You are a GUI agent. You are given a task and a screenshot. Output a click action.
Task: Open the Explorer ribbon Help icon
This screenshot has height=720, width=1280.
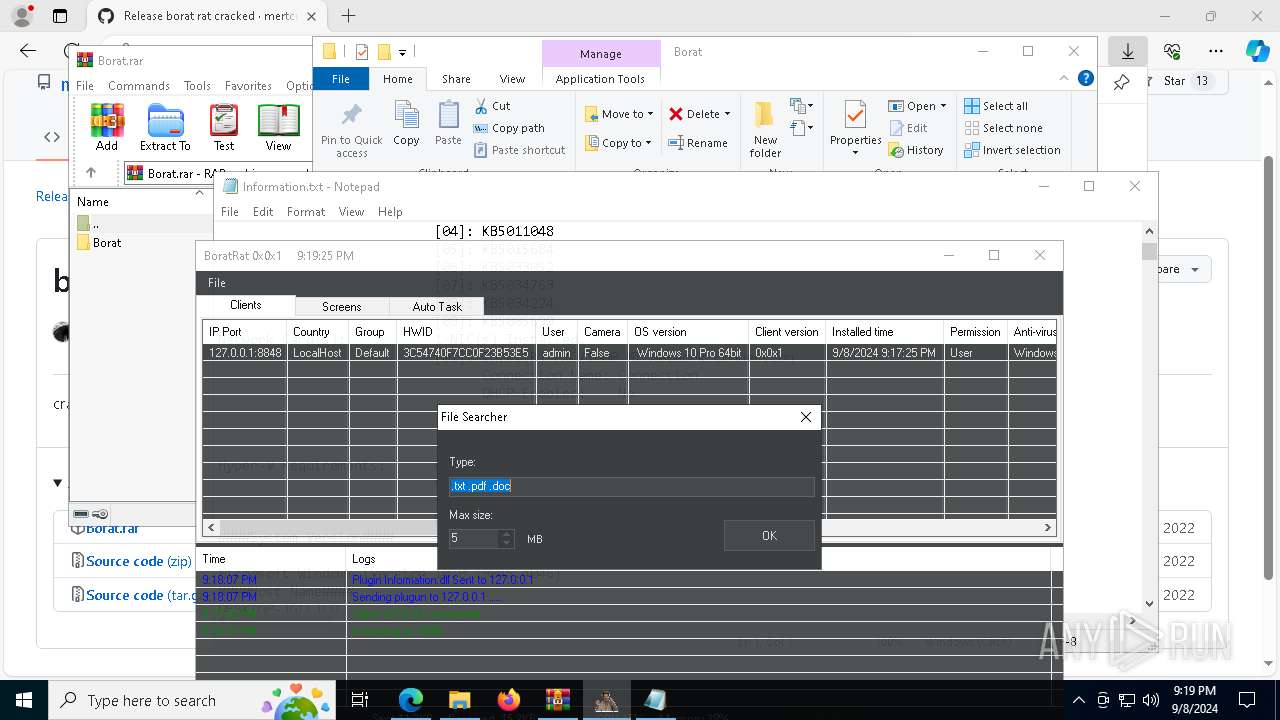[1086, 78]
